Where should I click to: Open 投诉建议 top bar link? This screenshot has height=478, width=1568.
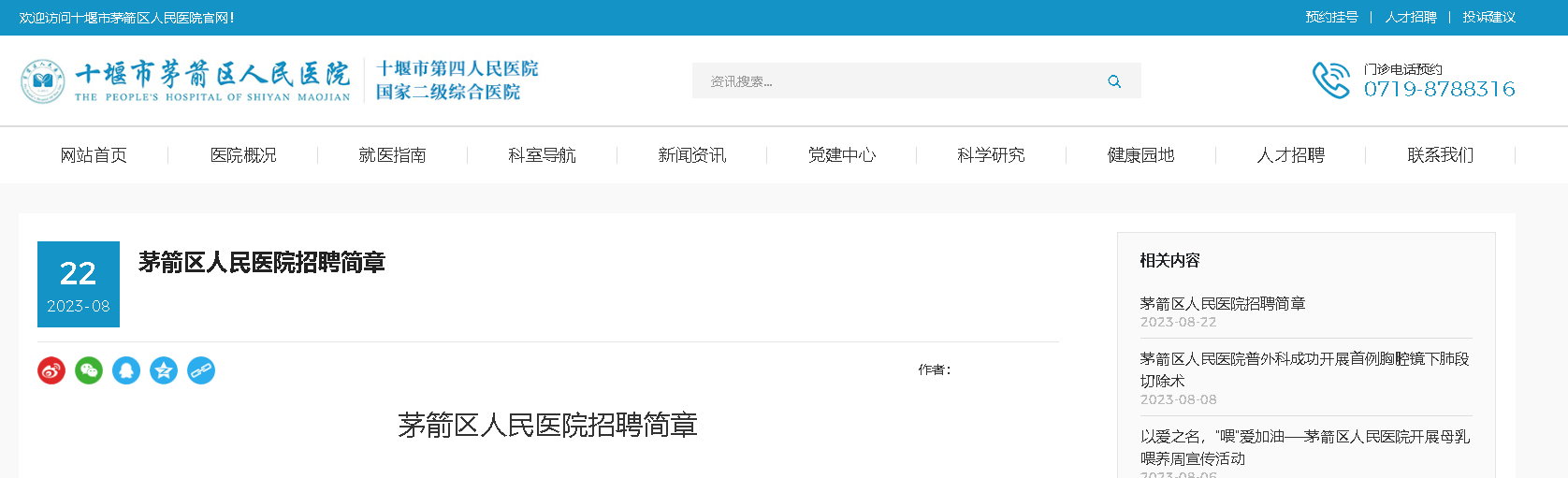click(1489, 17)
